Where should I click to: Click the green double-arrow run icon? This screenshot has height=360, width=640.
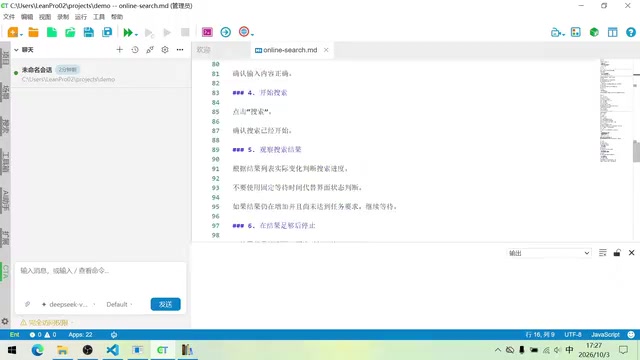point(127,32)
